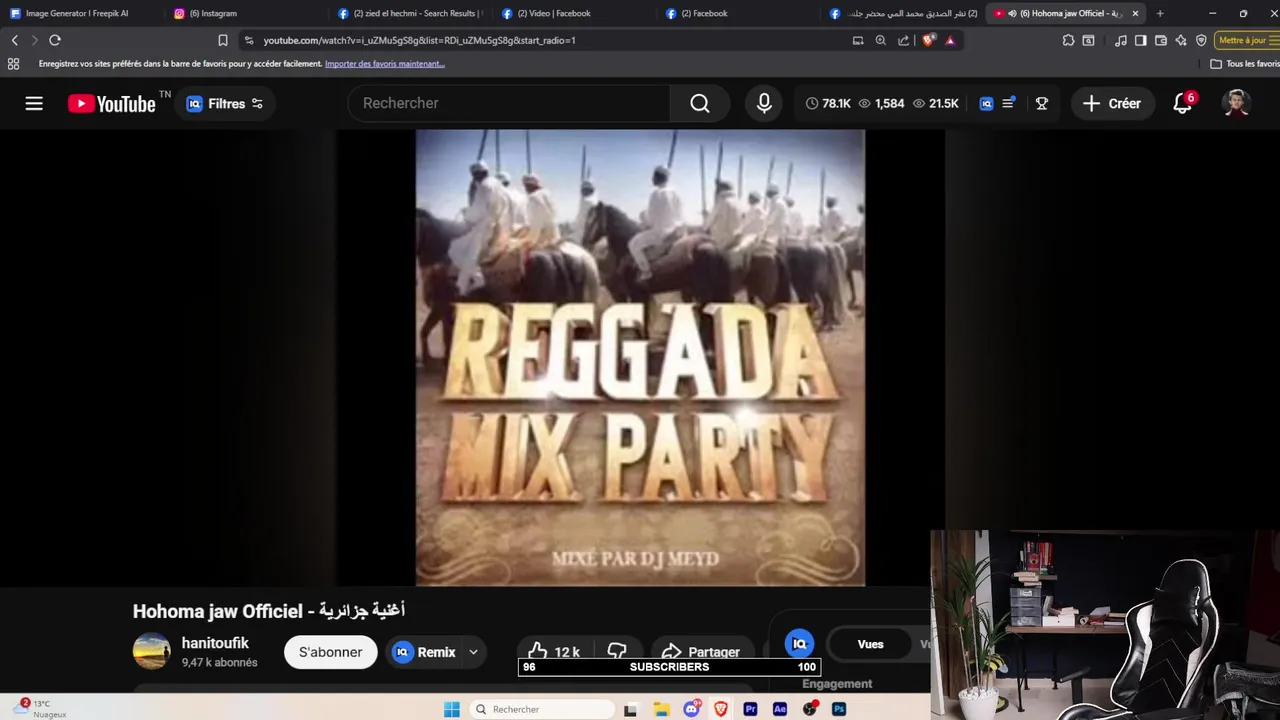Image resolution: width=1280 pixels, height=720 pixels.
Task: Open the YouTube hamburger guide menu
Action: pos(34,103)
